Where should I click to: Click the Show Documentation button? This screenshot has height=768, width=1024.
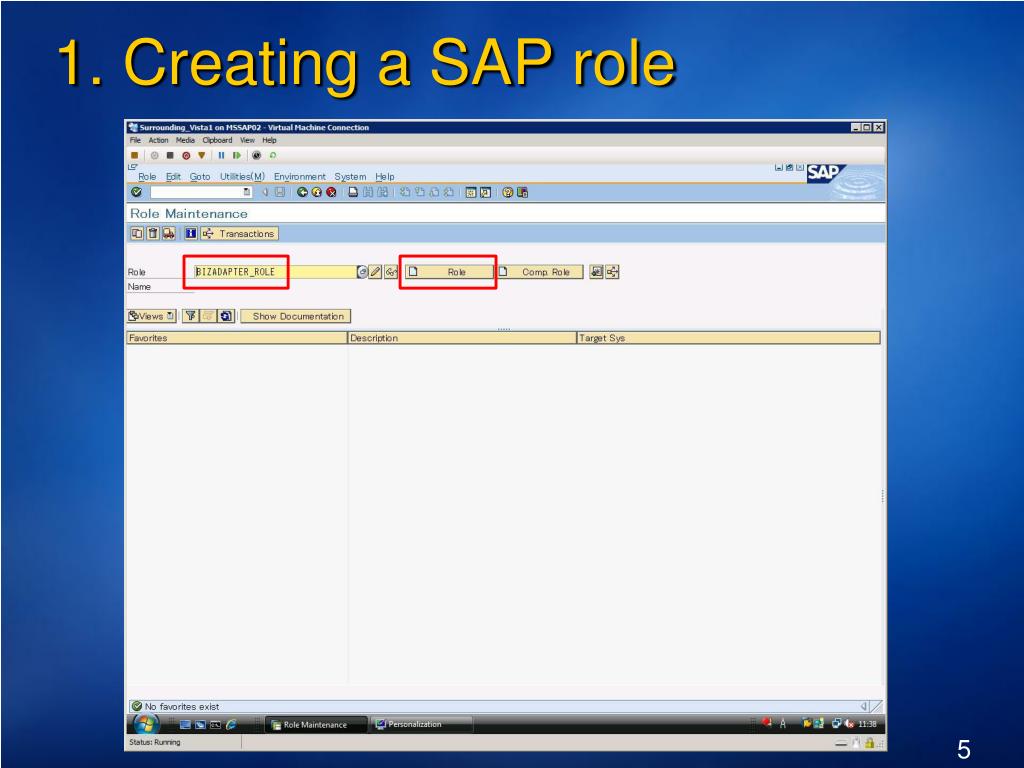coord(296,316)
